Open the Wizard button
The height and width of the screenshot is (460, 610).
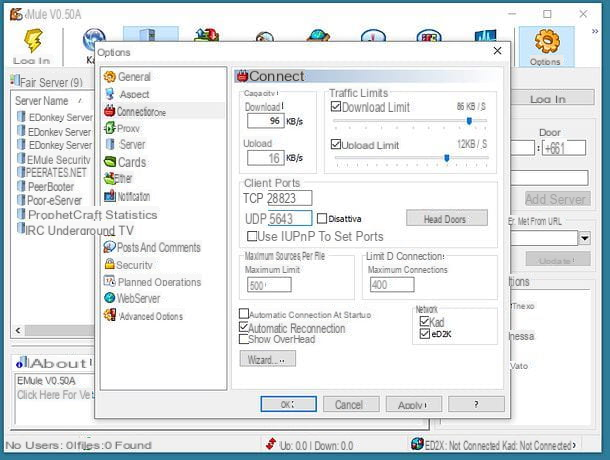click(x=268, y=359)
